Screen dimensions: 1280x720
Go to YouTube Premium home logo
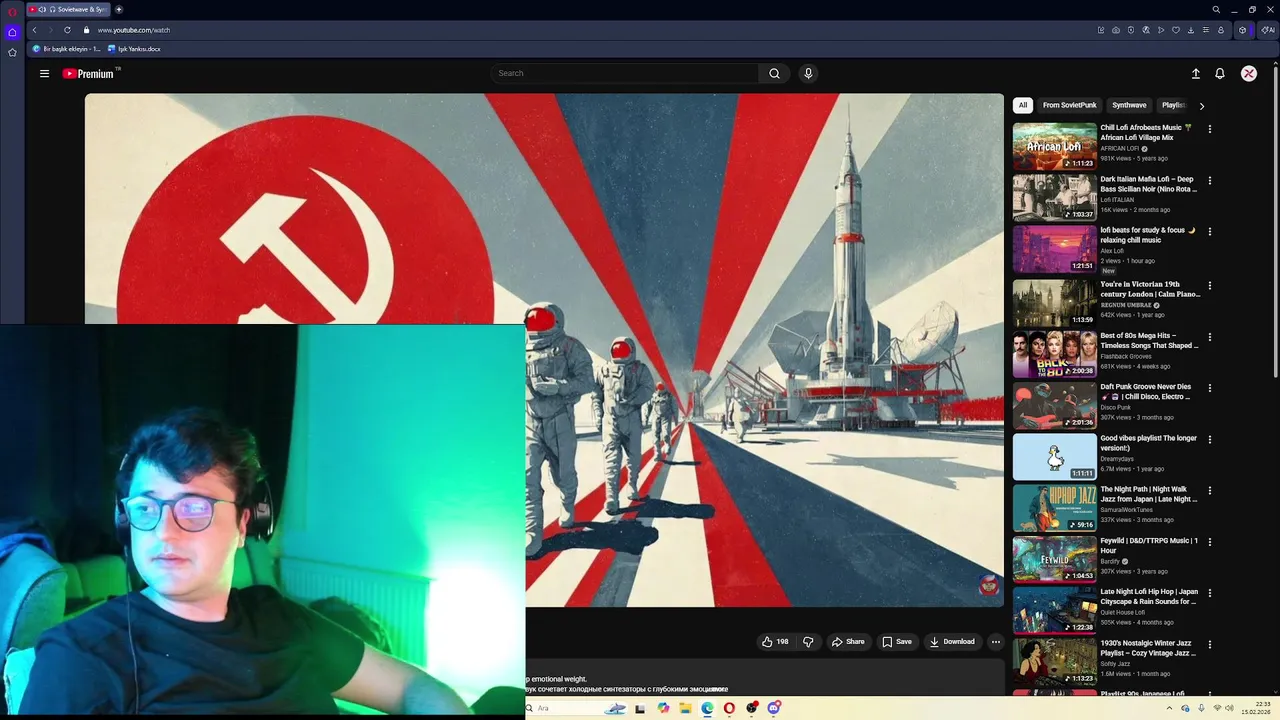tap(90, 73)
